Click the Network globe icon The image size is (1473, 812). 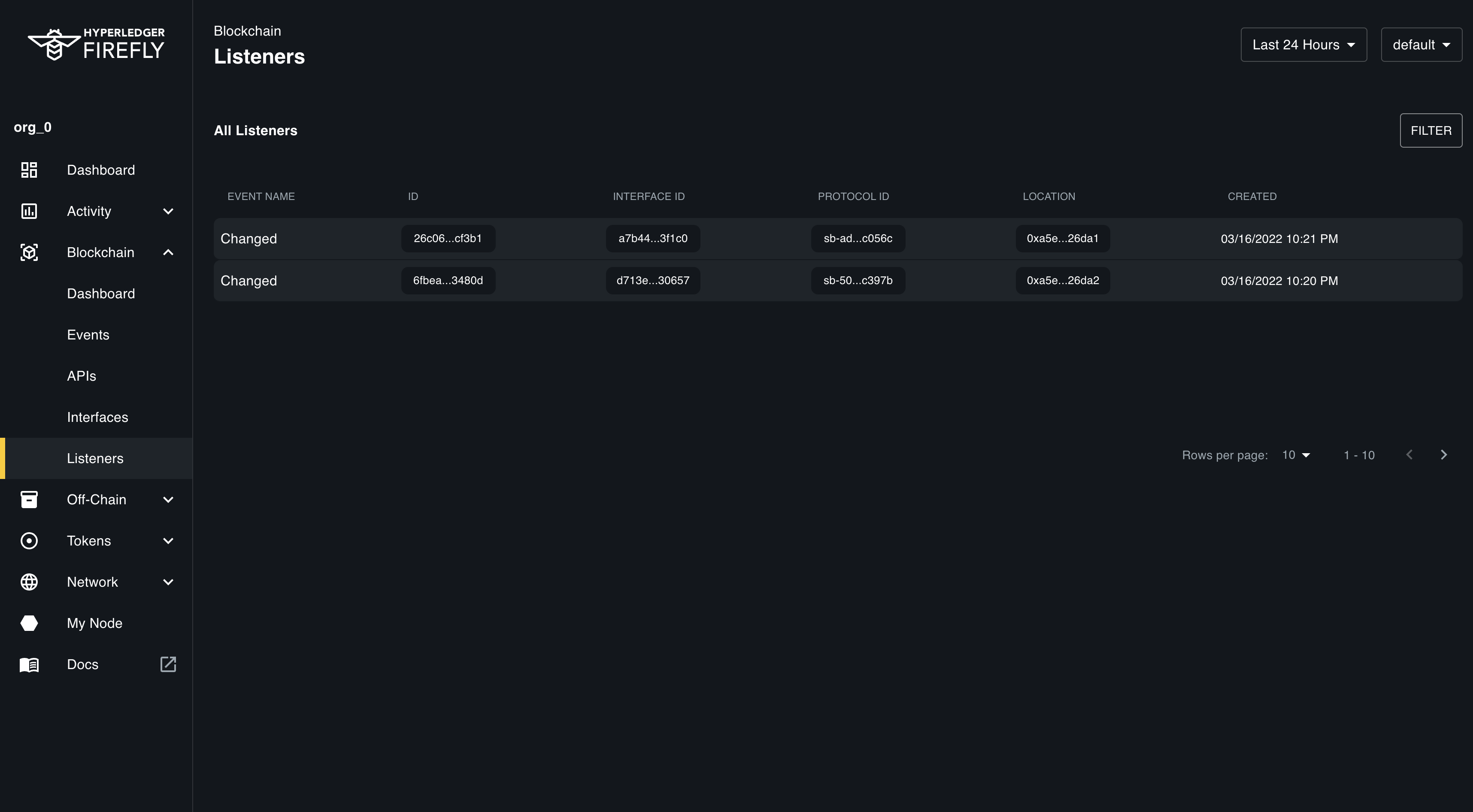(x=29, y=582)
